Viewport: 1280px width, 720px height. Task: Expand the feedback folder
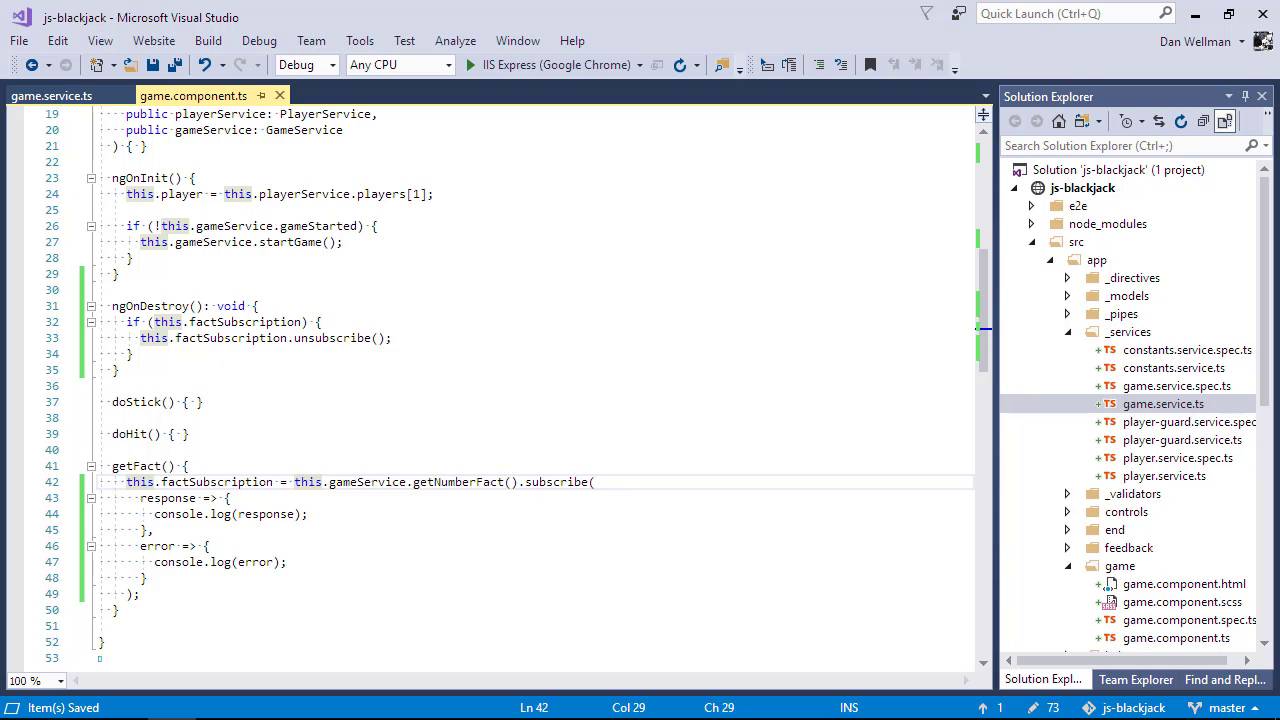[x=1068, y=548]
